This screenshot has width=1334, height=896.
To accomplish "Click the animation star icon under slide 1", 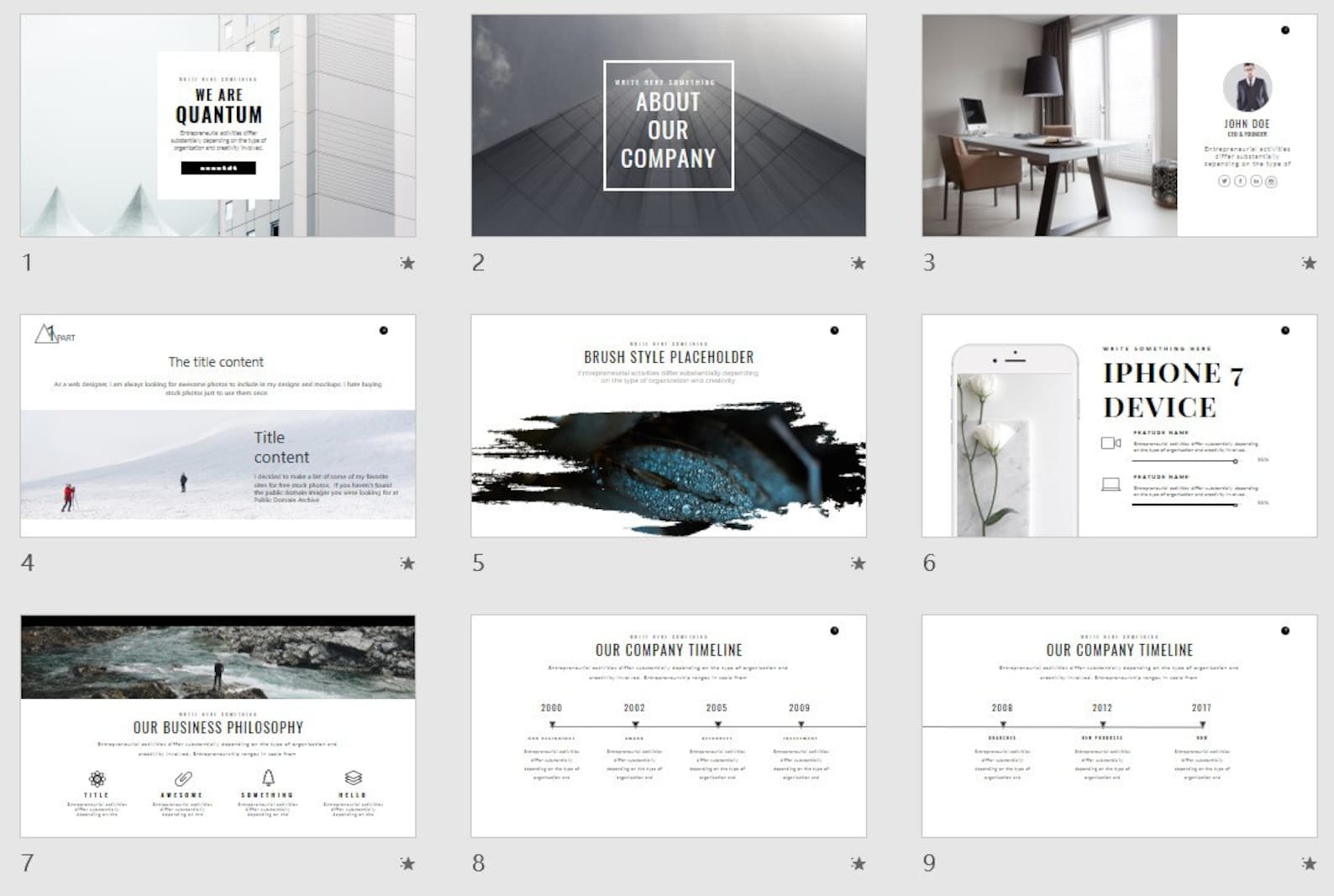I will pyautogui.click(x=407, y=263).
